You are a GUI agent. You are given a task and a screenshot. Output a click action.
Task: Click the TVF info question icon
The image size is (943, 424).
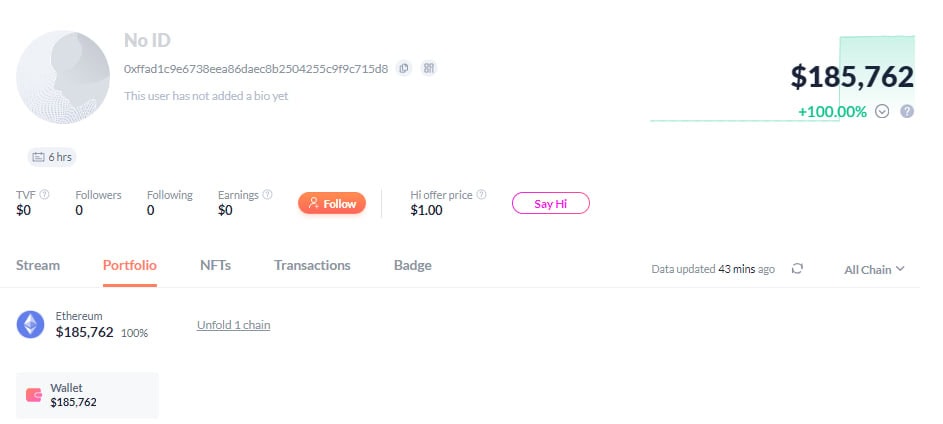click(x=44, y=195)
